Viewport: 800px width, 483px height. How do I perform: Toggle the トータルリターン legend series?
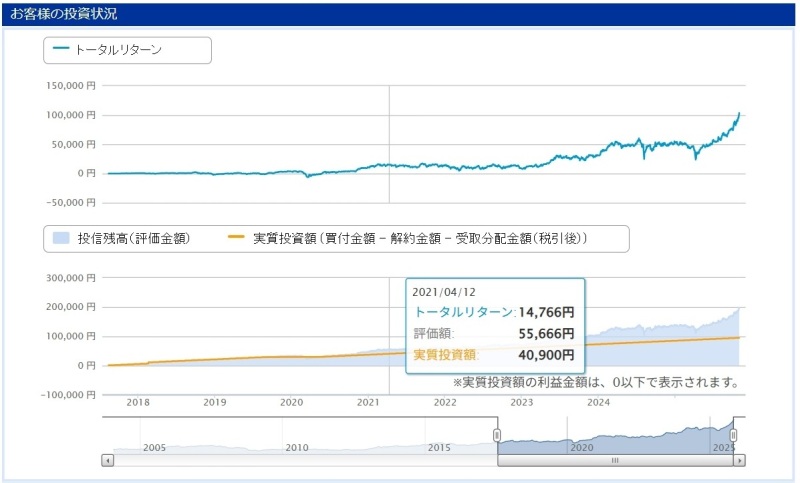pyautogui.click(x=118, y=49)
